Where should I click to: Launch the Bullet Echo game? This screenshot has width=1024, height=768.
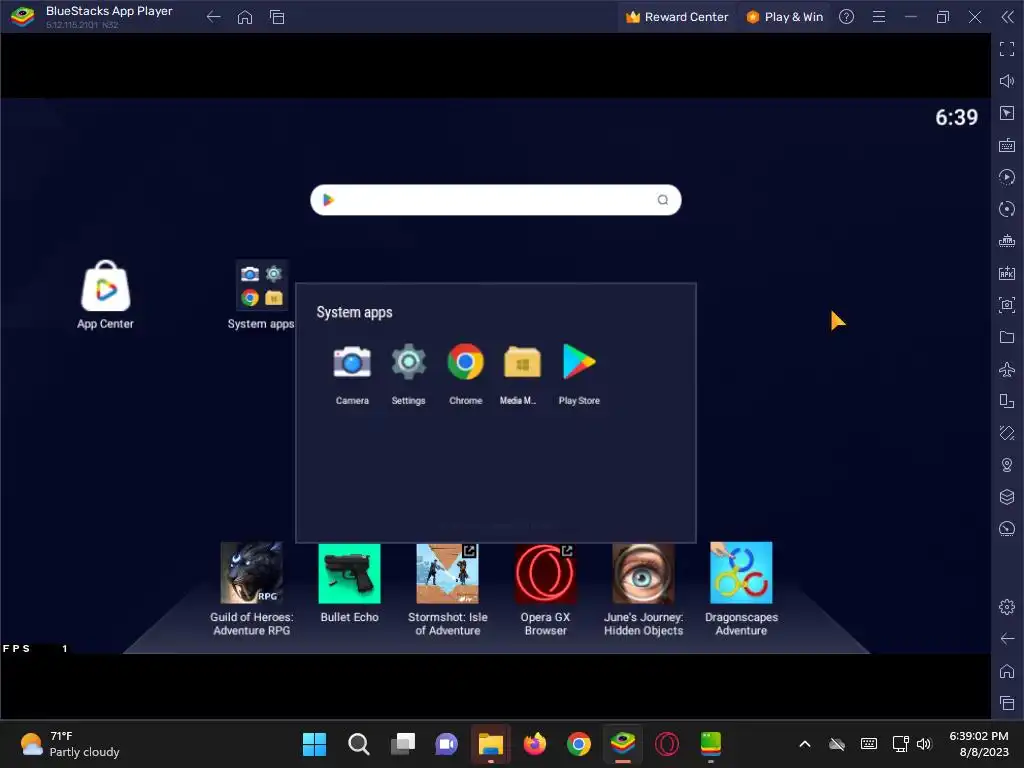[x=349, y=573]
